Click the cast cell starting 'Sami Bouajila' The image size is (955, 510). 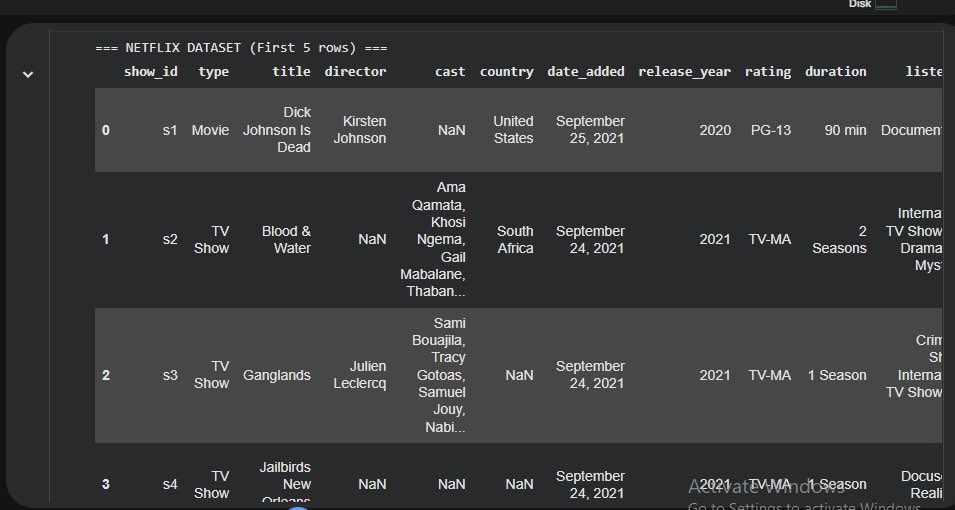coord(441,375)
